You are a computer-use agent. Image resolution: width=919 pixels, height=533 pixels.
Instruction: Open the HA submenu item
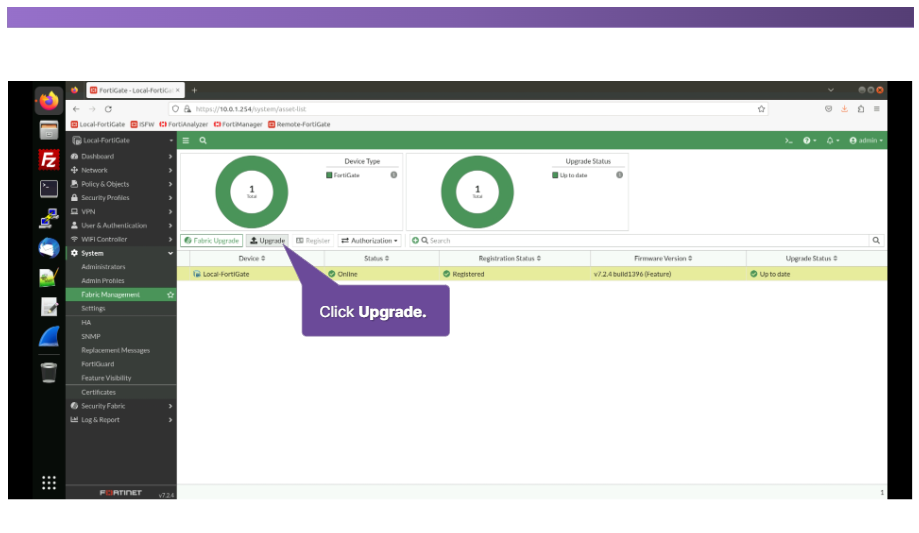86,322
